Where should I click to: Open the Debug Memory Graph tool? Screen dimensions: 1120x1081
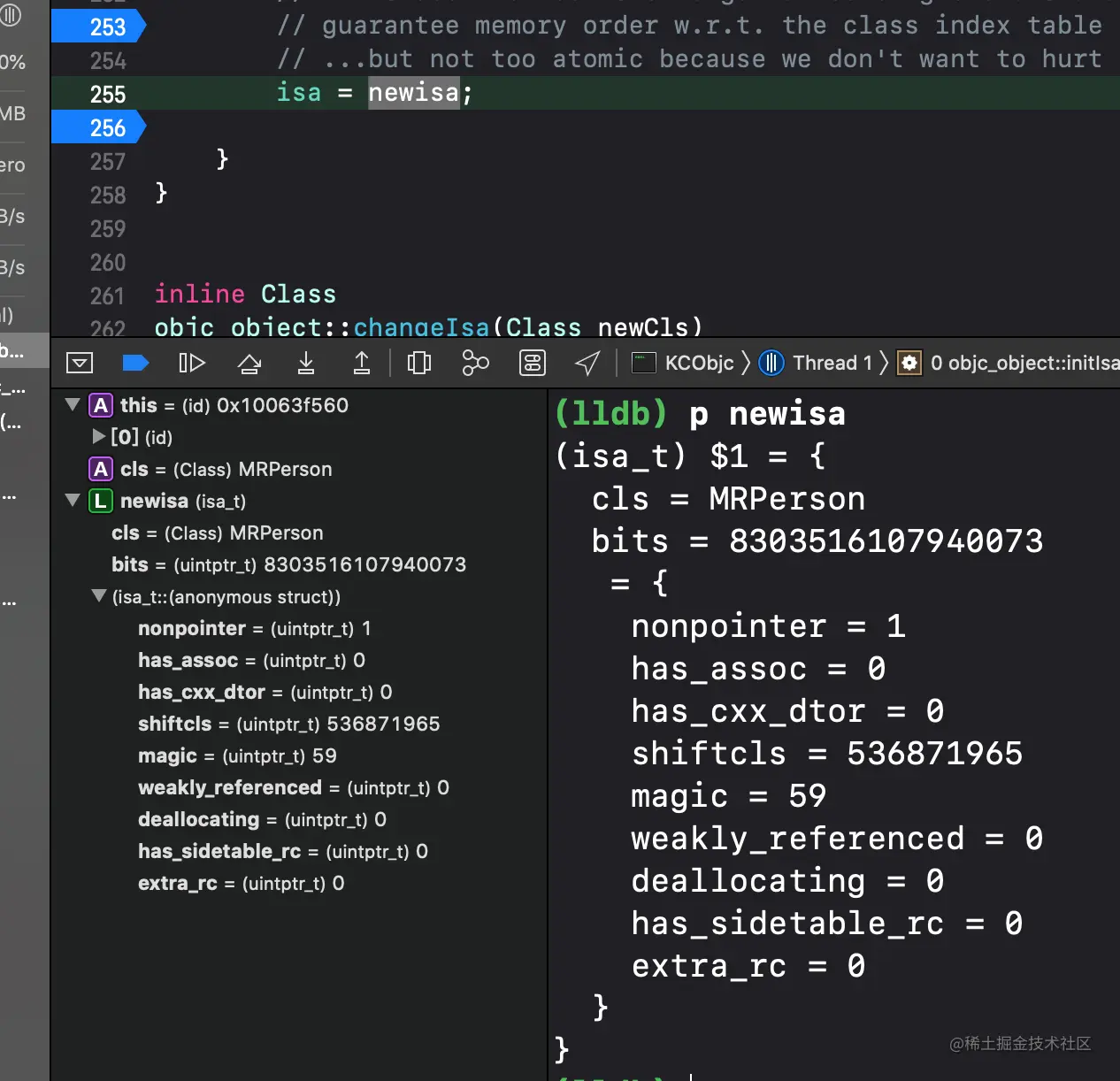click(476, 363)
